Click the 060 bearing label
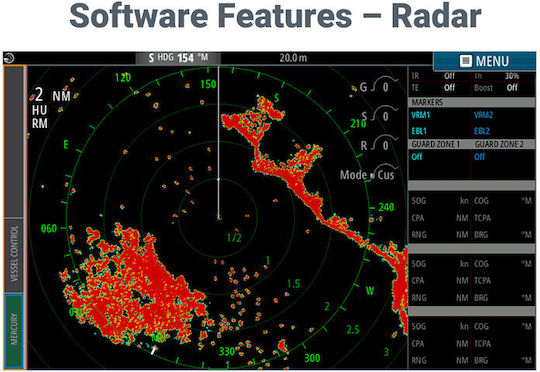Viewport: 540px width, 372px height. point(49,228)
